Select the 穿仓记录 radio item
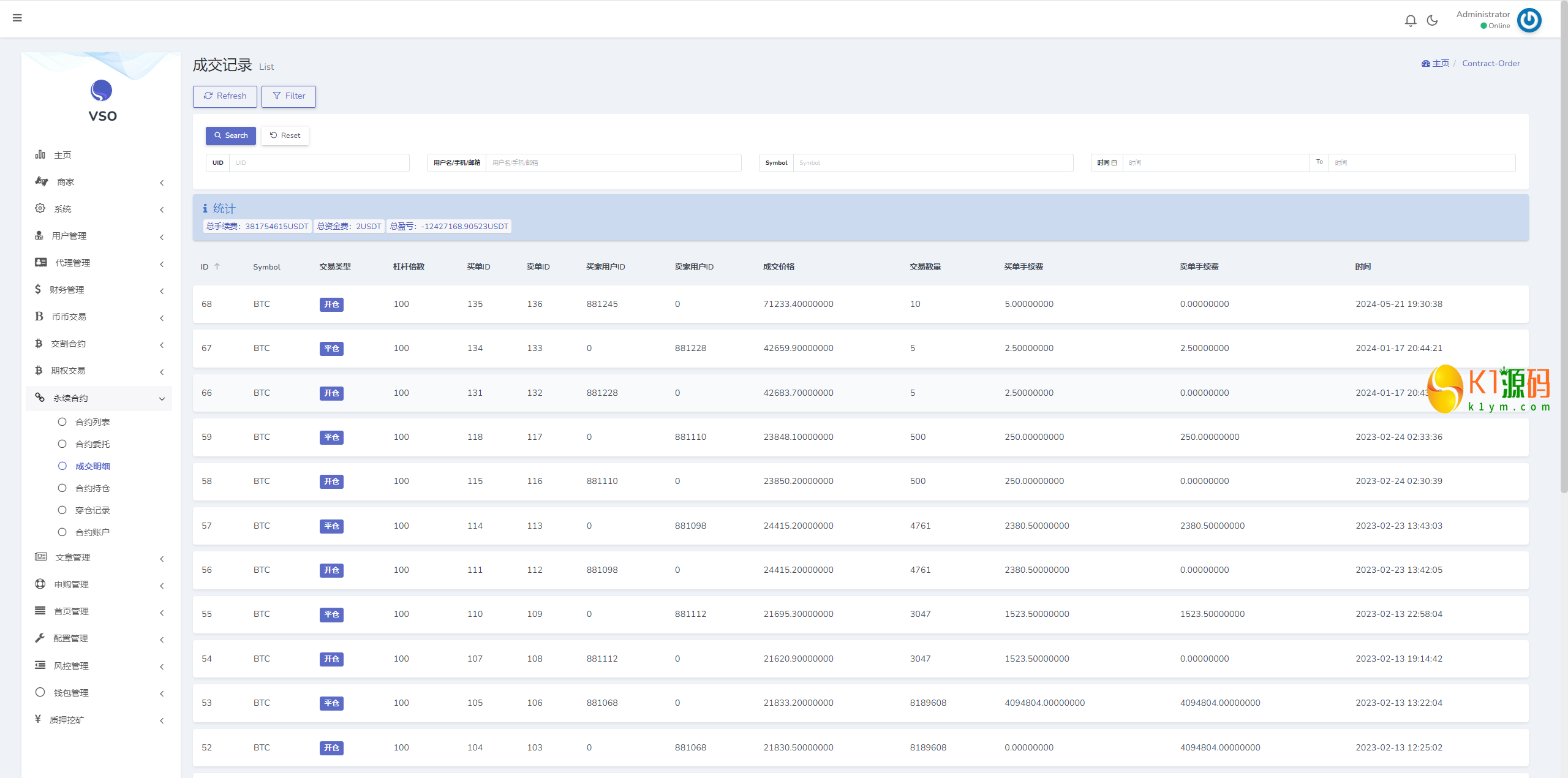The height and width of the screenshot is (778, 1568). (x=62, y=510)
